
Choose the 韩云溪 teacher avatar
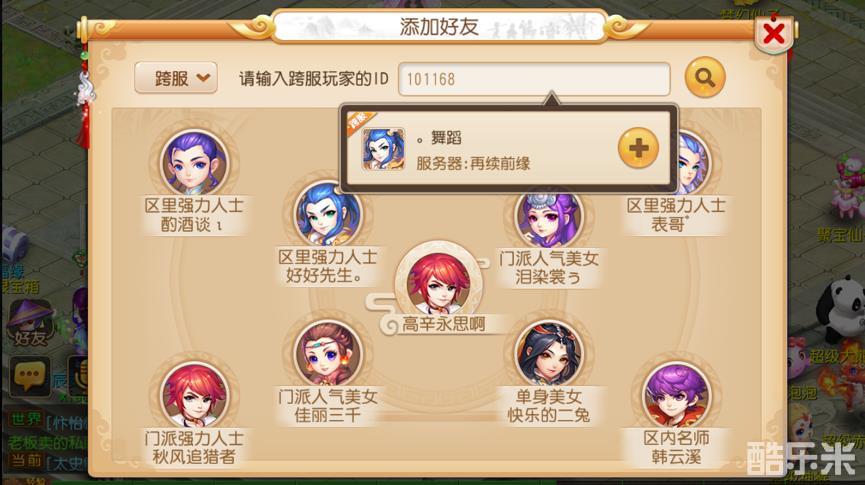click(x=676, y=395)
